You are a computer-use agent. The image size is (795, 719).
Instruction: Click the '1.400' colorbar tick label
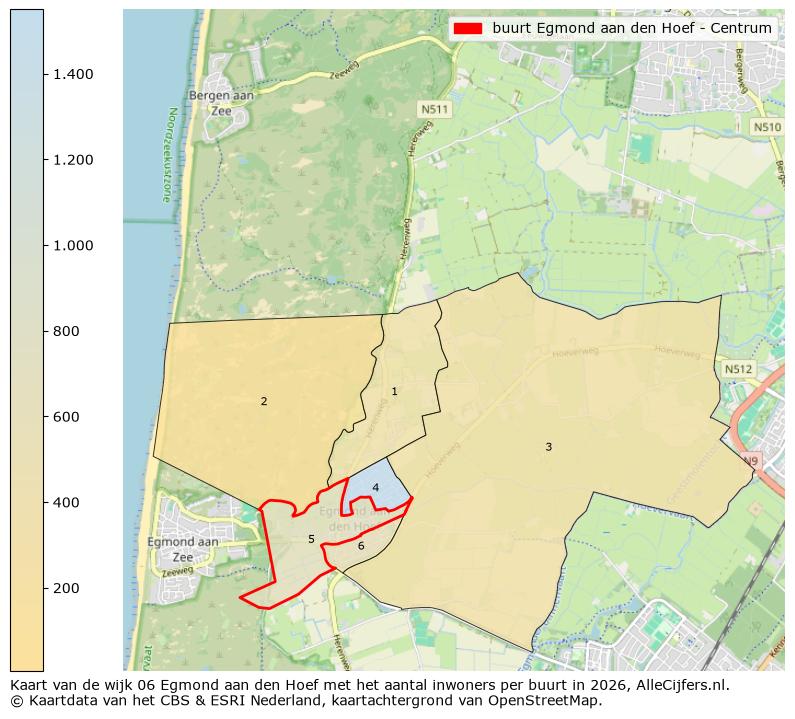pos(73,75)
